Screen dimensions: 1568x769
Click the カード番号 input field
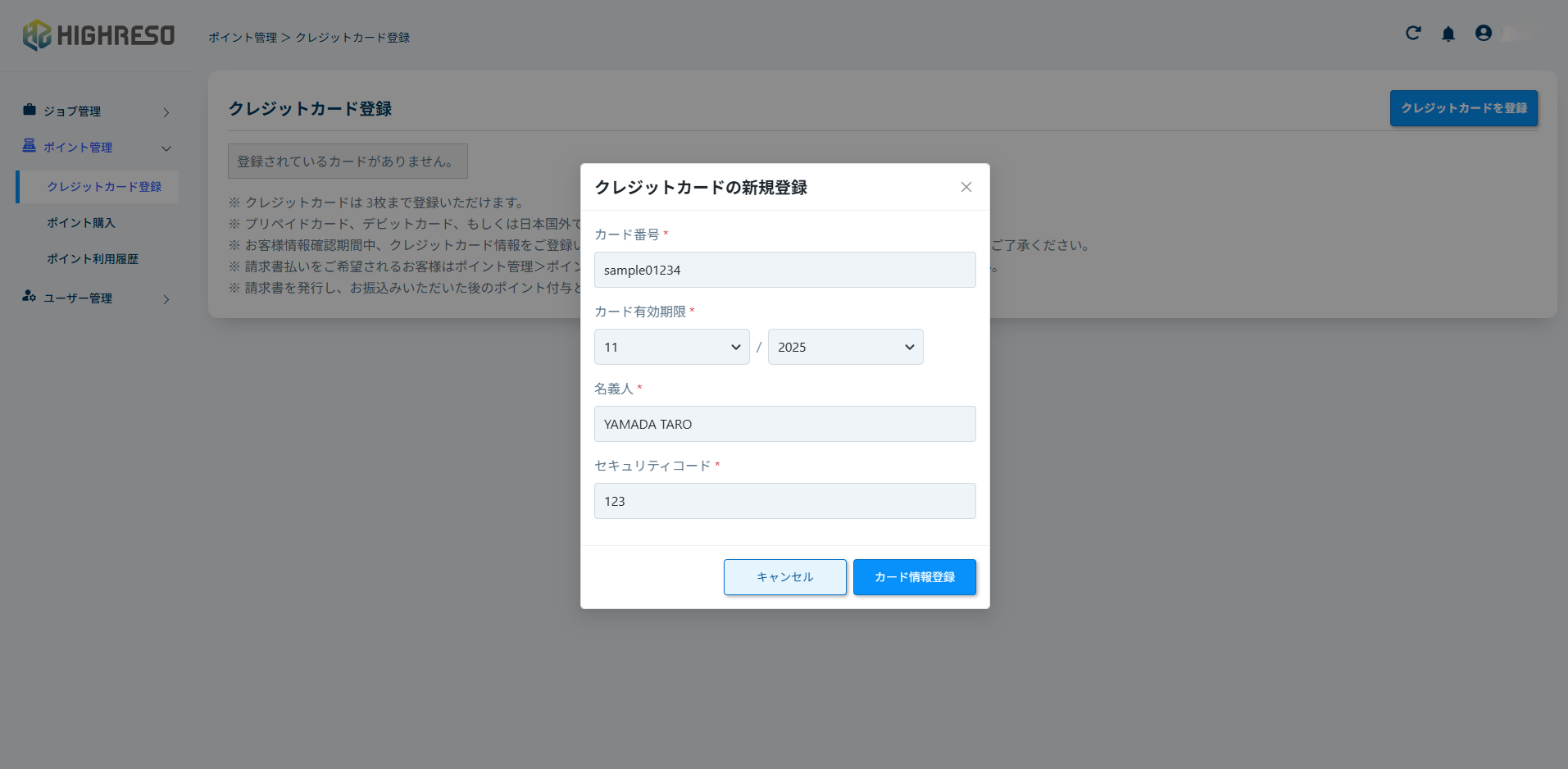(x=784, y=270)
